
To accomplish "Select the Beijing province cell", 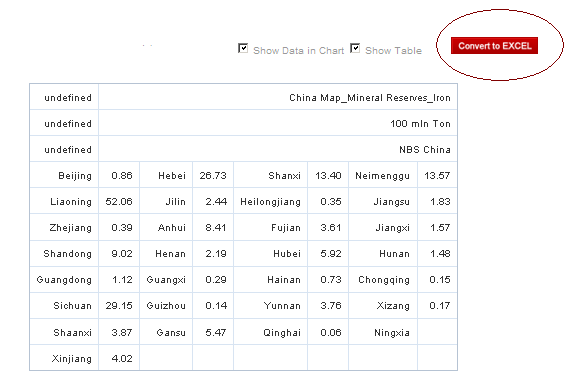I will (x=64, y=175).
